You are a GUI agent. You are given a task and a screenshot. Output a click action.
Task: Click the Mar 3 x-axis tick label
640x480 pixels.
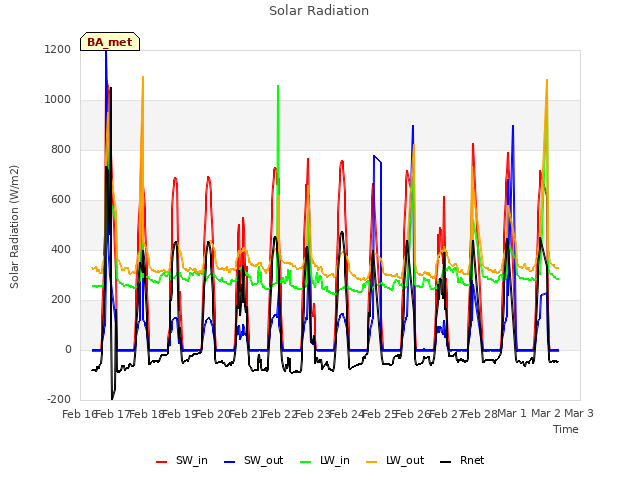click(579, 414)
